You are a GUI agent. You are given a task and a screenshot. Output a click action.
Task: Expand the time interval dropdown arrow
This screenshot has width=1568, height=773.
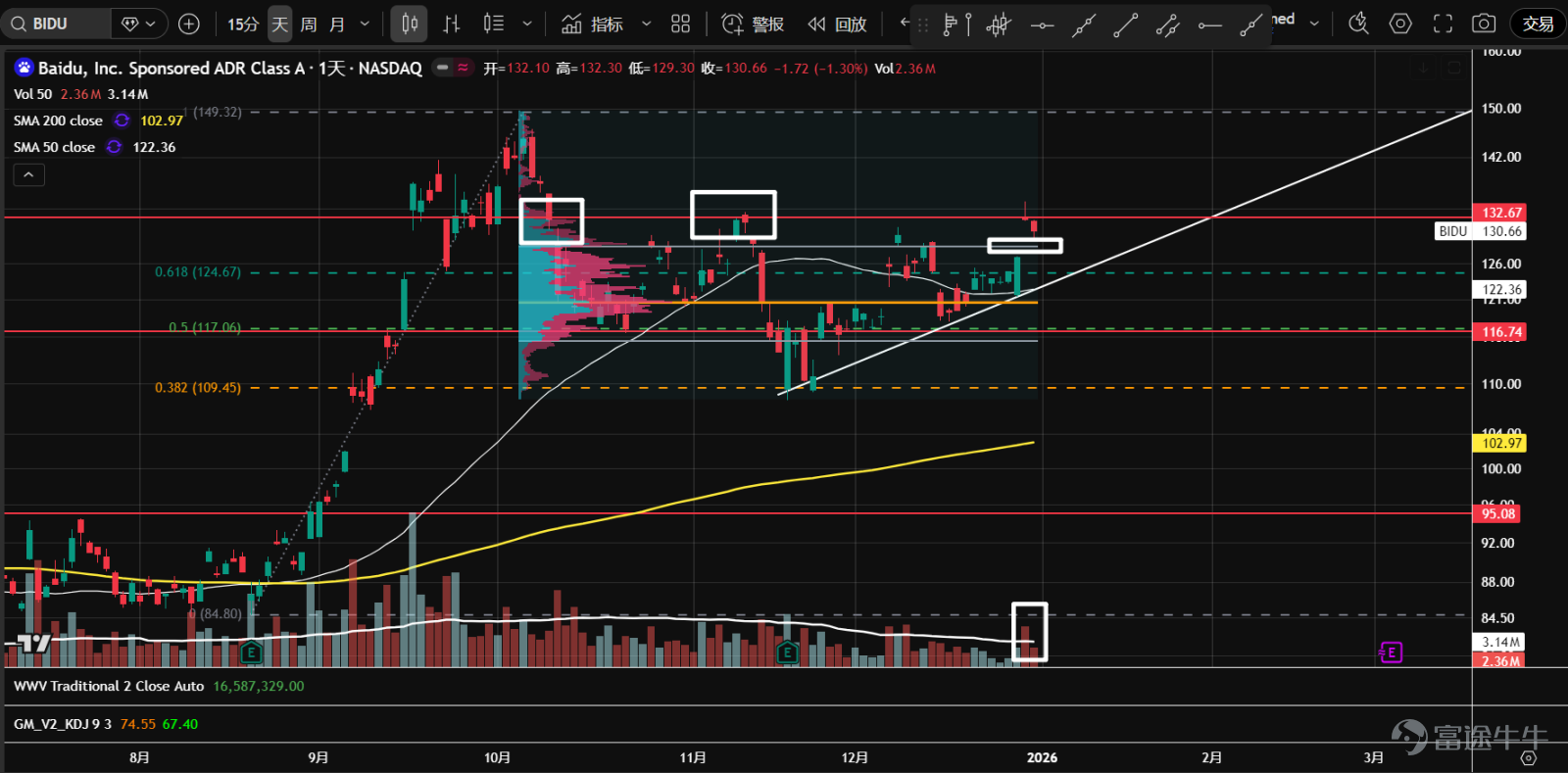pos(365,24)
